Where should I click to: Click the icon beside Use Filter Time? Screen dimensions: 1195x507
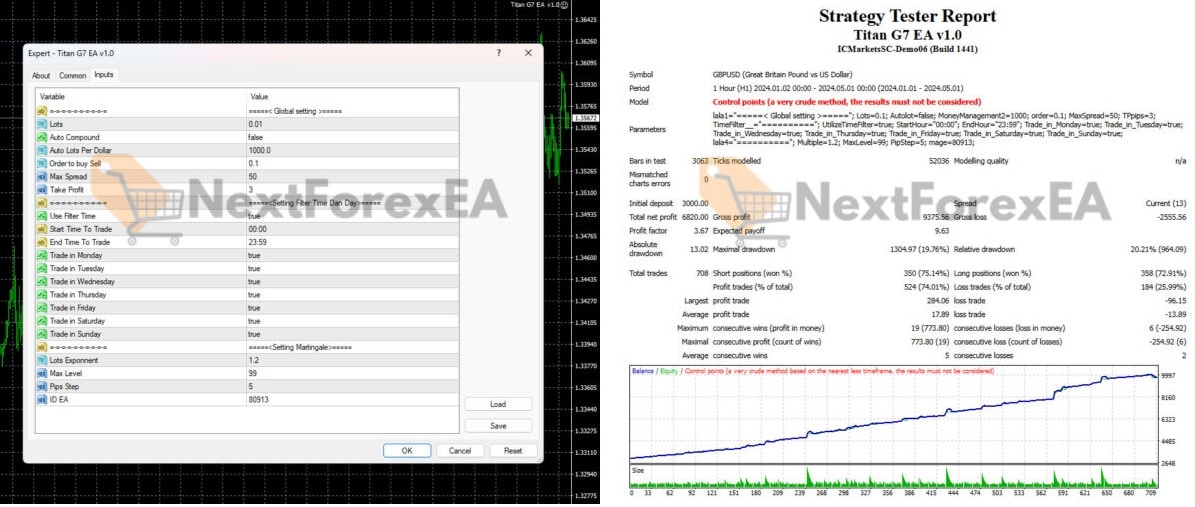[x=43, y=216]
